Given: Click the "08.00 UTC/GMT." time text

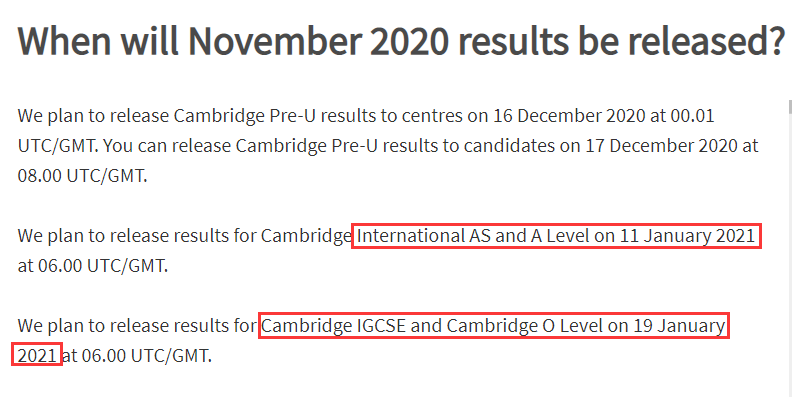Looking at the screenshot, I should [x=82, y=176].
